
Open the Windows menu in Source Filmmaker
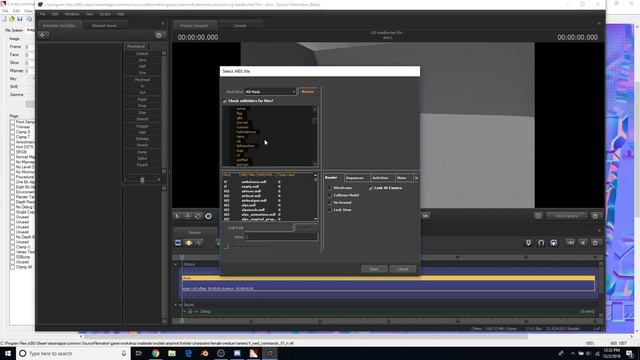(x=72, y=14)
